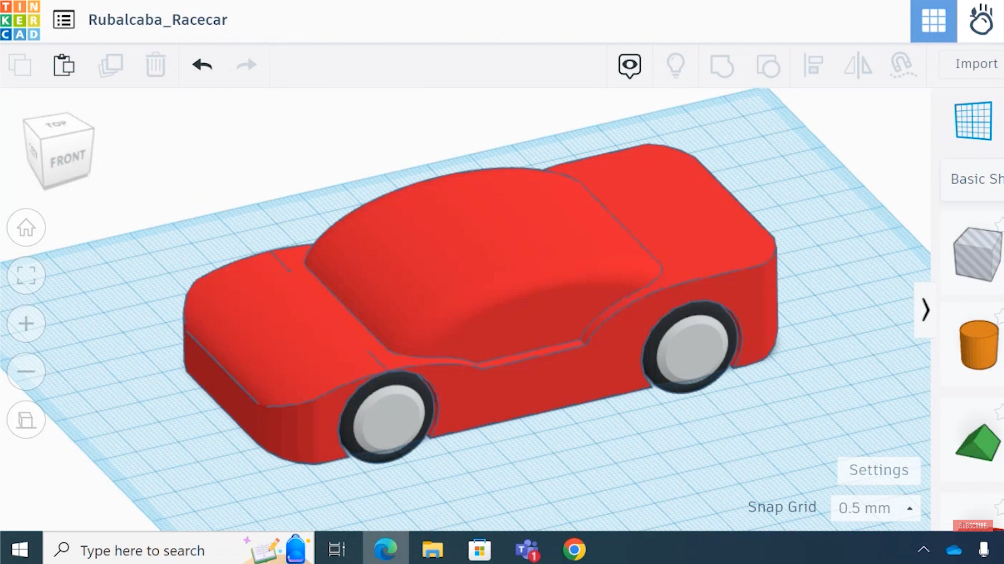
Task: Collapse the shapes panel chevron
Action: [925, 310]
